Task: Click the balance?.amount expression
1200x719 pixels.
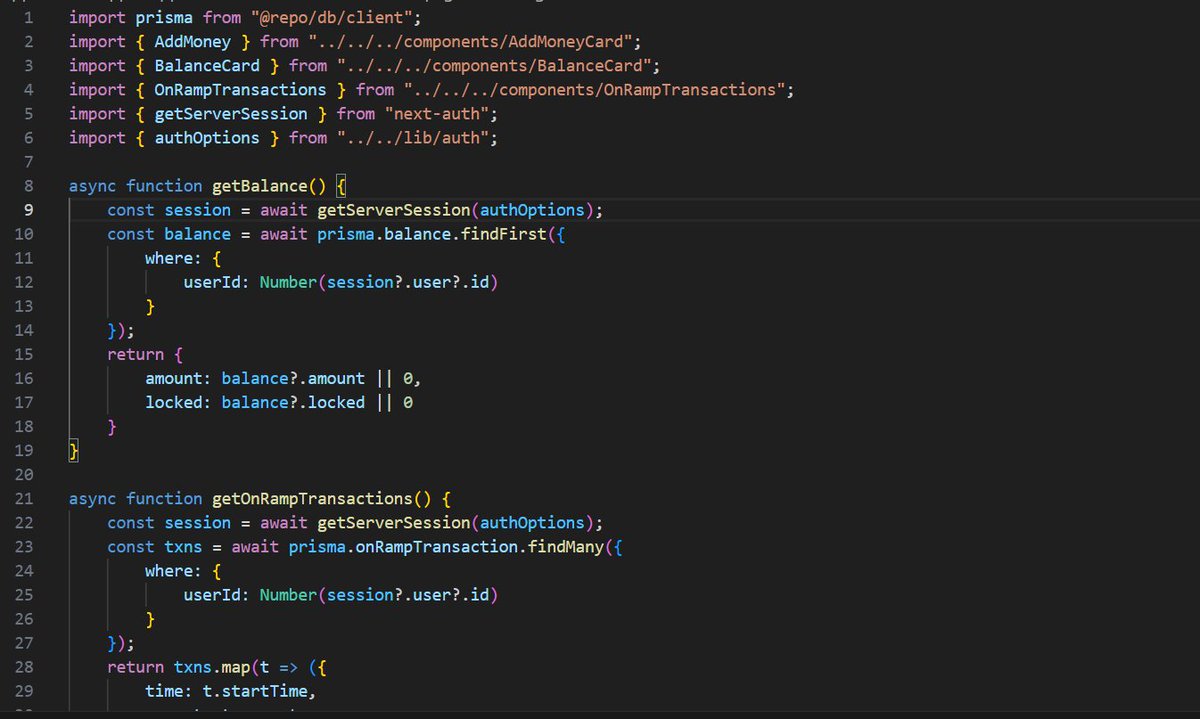Action: click(293, 378)
